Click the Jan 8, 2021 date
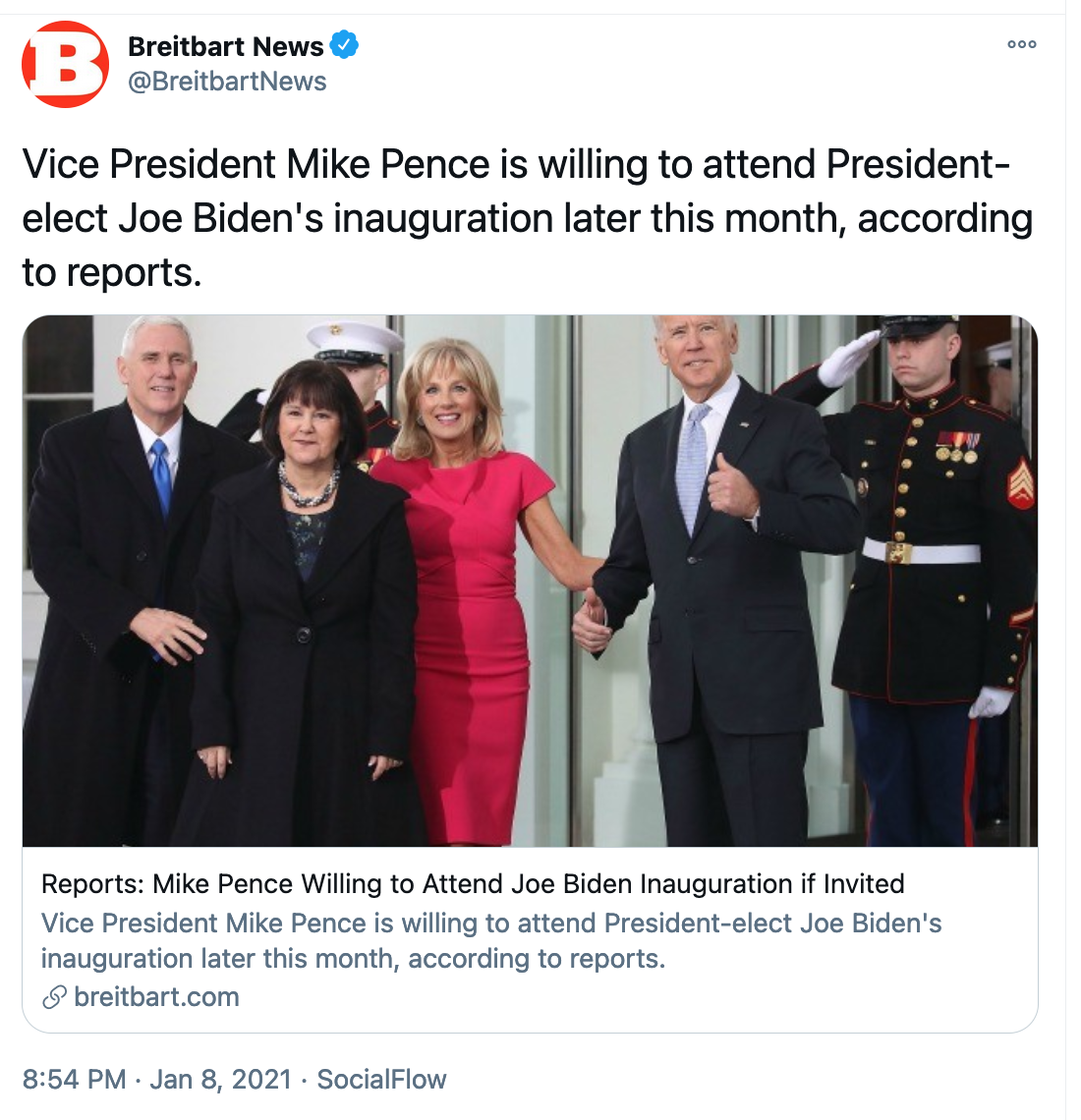Screen dimensions: 1081x1120 click(x=220, y=1080)
